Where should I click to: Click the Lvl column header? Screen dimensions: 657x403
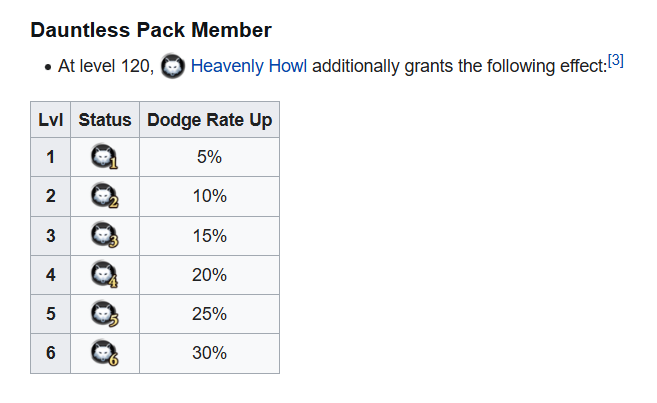tap(51, 120)
